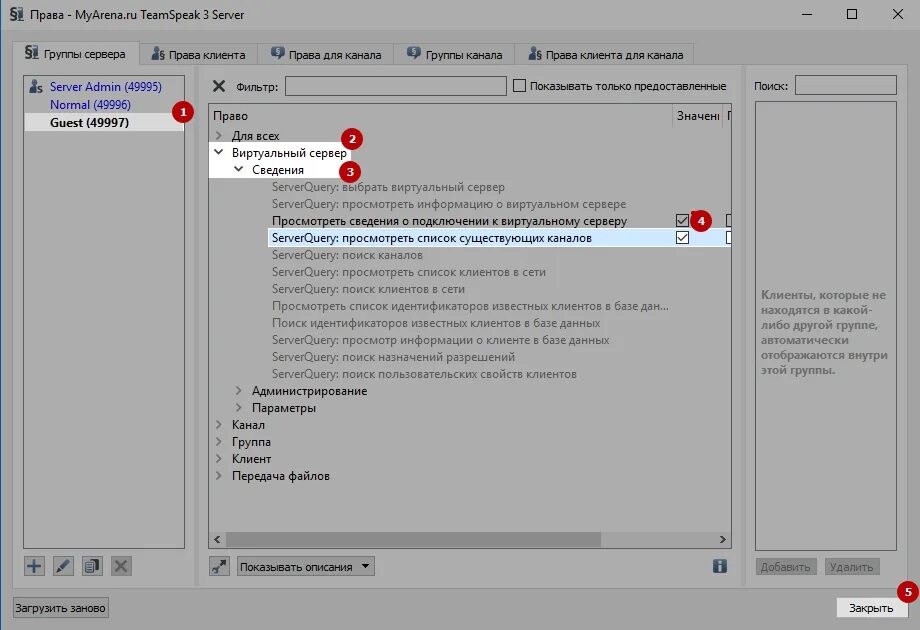Select 'ServerQuery: просмотреть информацию о виртуальном сервере' row
Screen dimensions: 920x630
pos(449,204)
